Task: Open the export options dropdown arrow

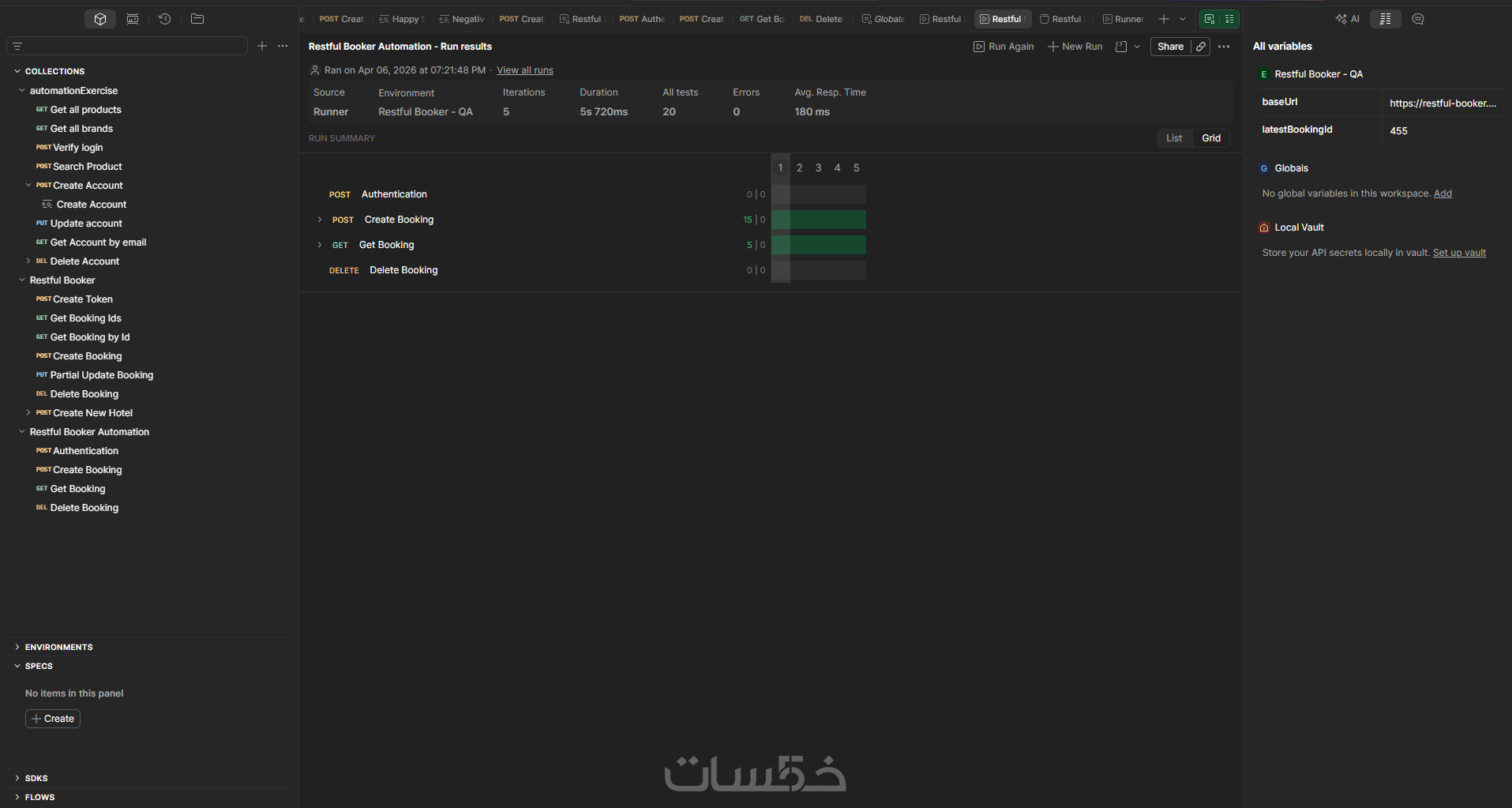Action: pos(1137,47)
